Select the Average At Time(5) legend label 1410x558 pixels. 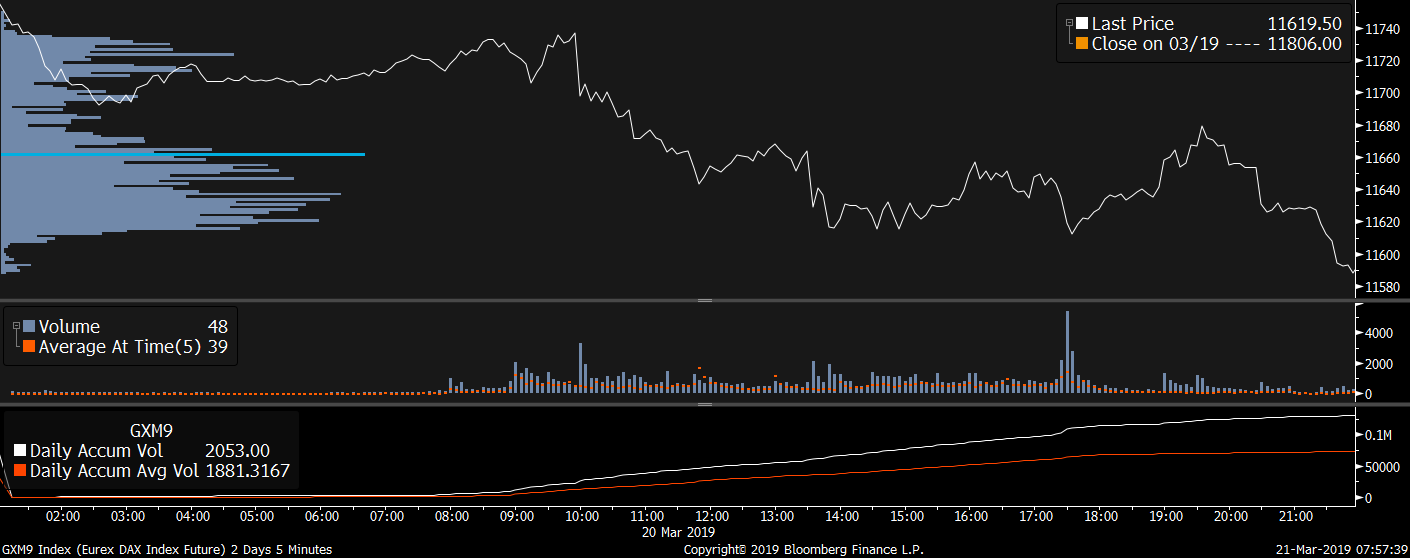(x=119, y=347)
